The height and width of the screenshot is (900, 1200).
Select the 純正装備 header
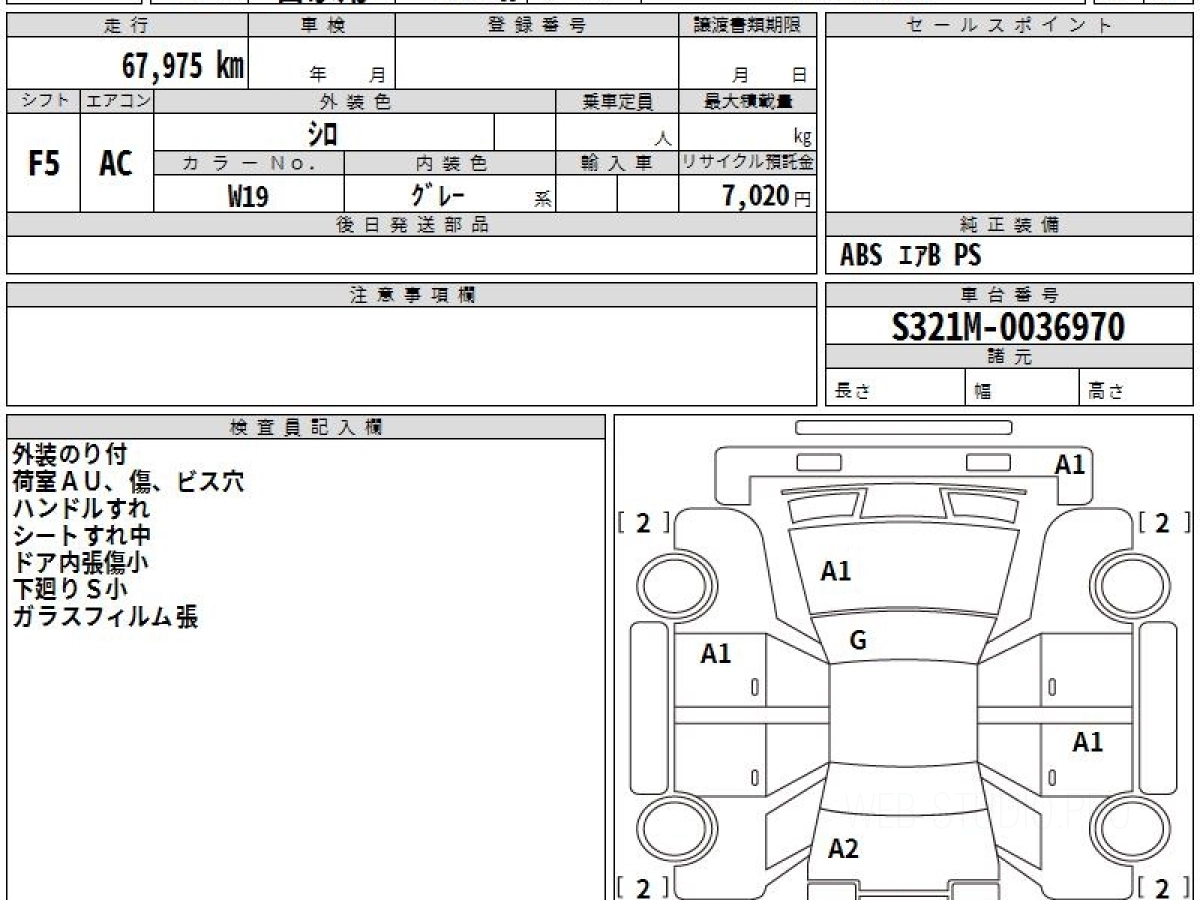[x=1009, y=225]
